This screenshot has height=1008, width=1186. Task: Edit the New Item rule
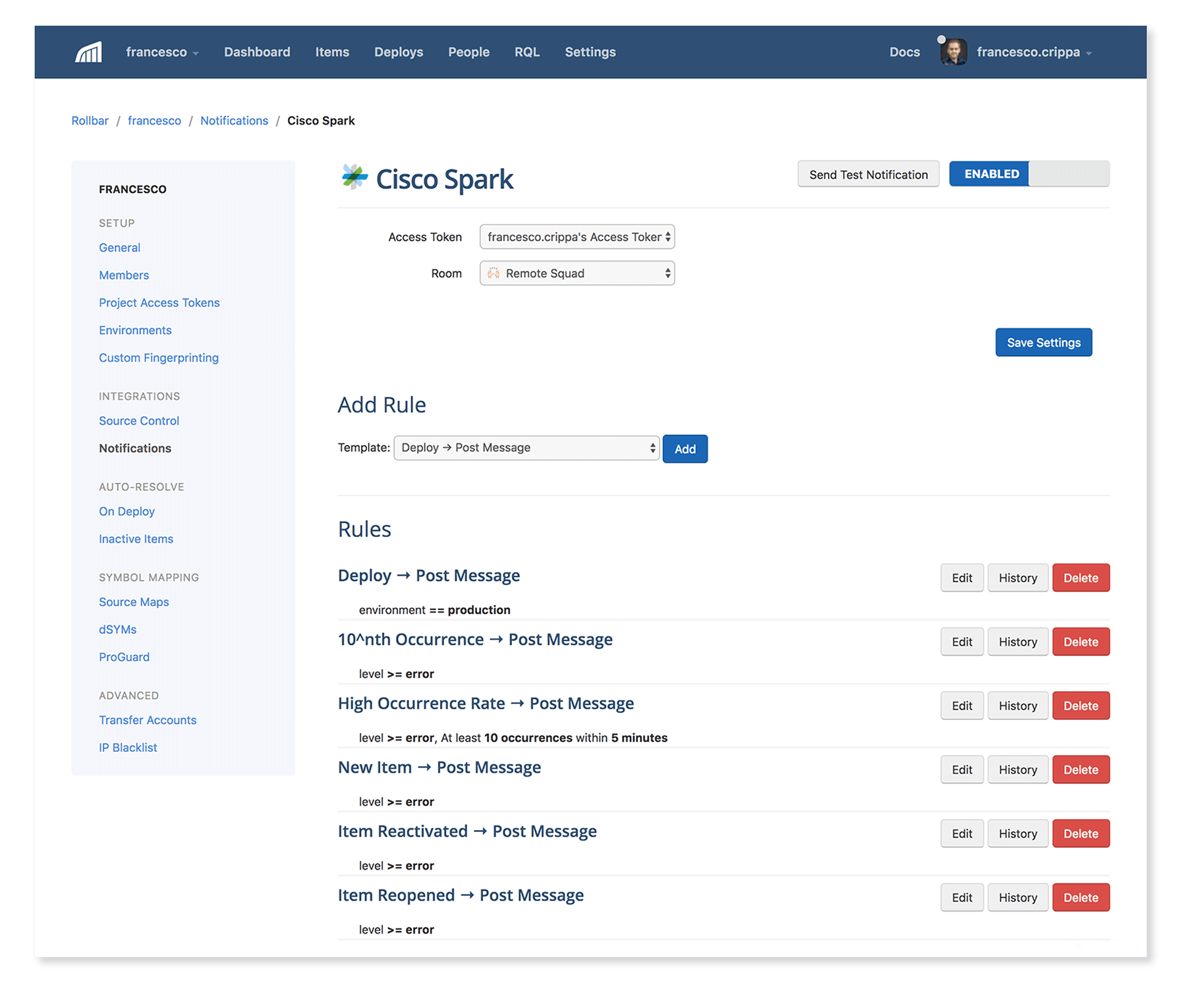pos(962,770)
